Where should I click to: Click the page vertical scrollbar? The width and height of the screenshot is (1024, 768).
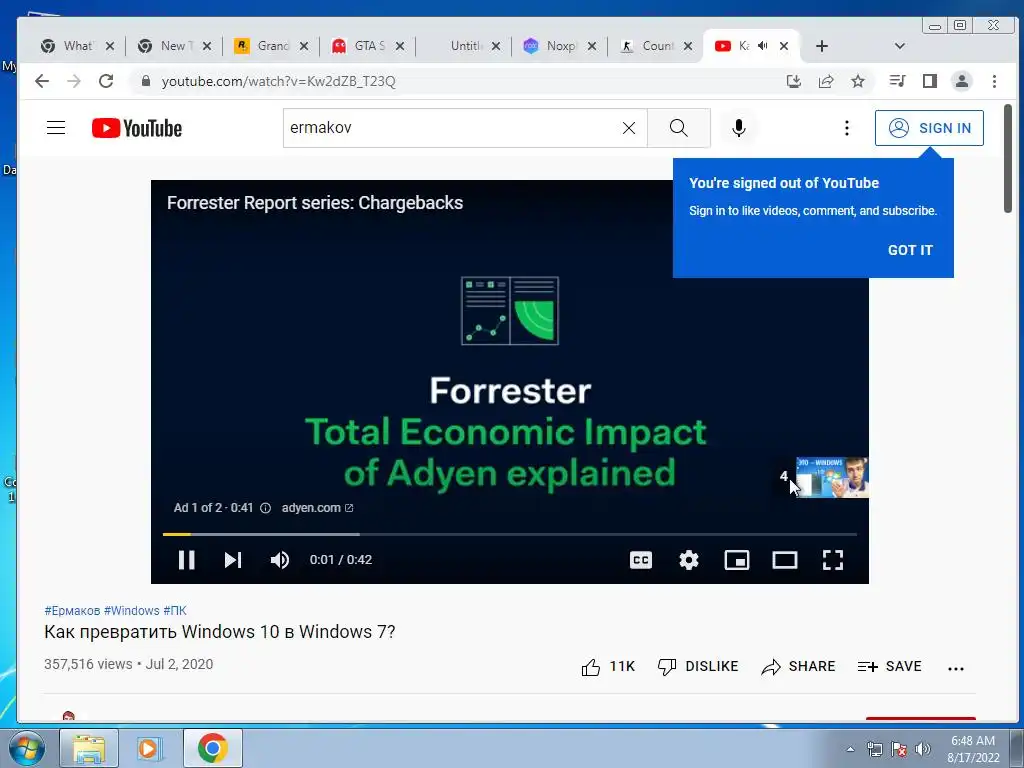pyautogui.click(x=1008, y=158)
